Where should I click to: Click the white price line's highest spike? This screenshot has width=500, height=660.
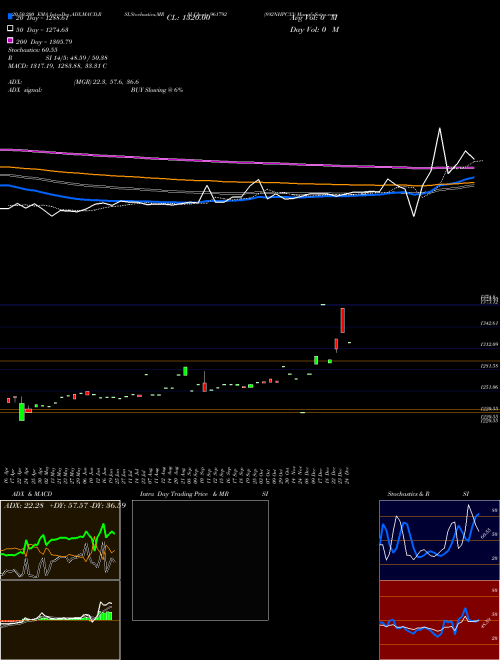pos(440,128)
